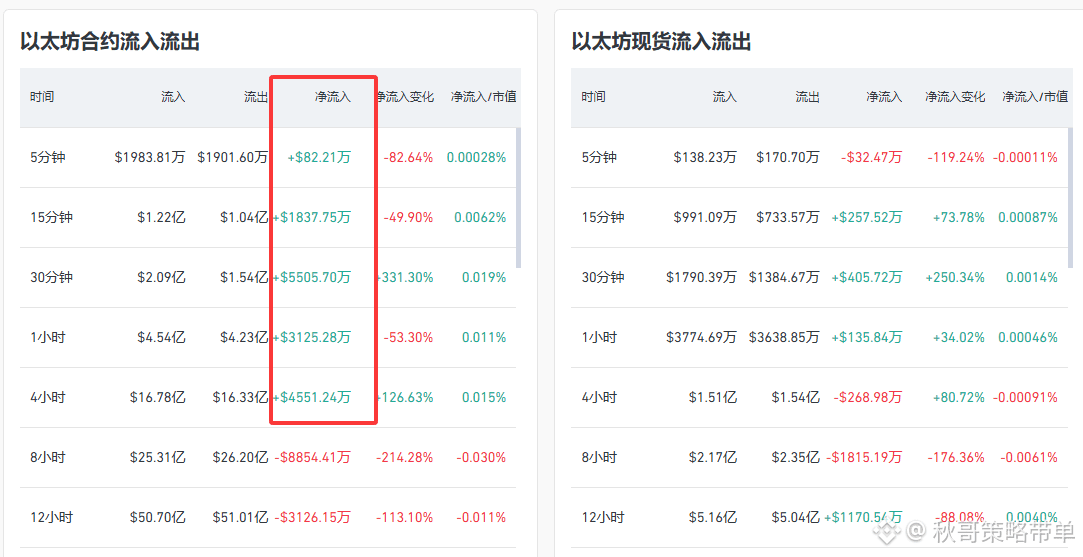
Task: Click the inflow value $4.54亿
Action: tap(162, 338)
